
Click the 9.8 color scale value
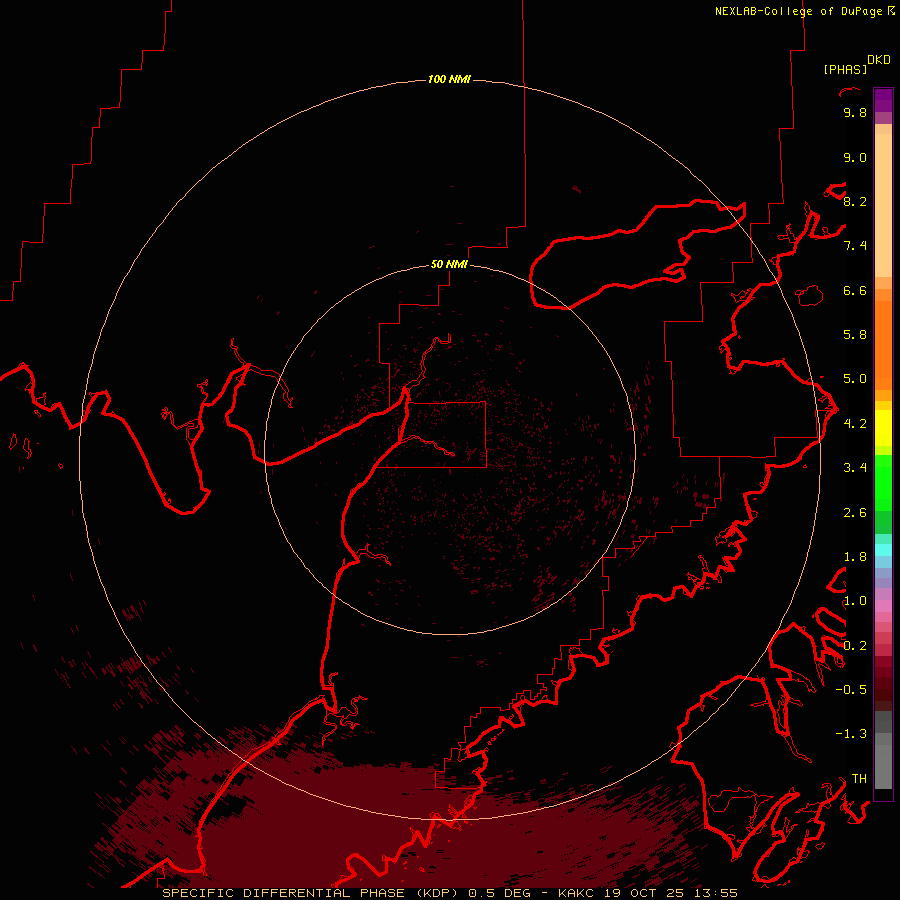pyautogui.click(x=855, y=113)
